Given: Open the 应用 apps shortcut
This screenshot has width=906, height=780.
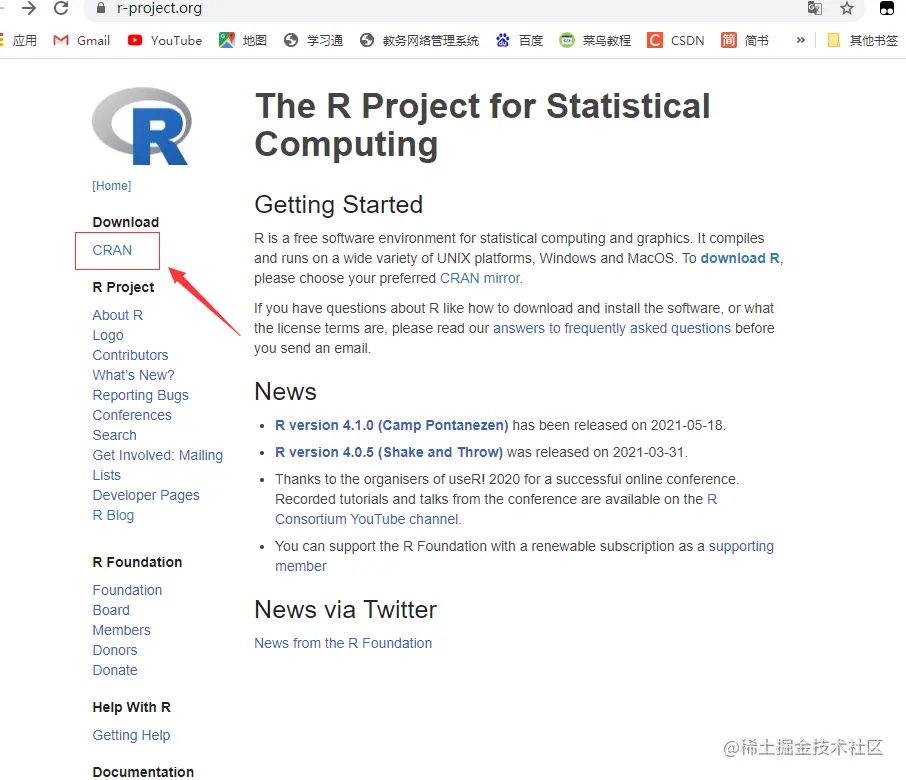Looking at the screenshot, I should click(x=18, y=40).
